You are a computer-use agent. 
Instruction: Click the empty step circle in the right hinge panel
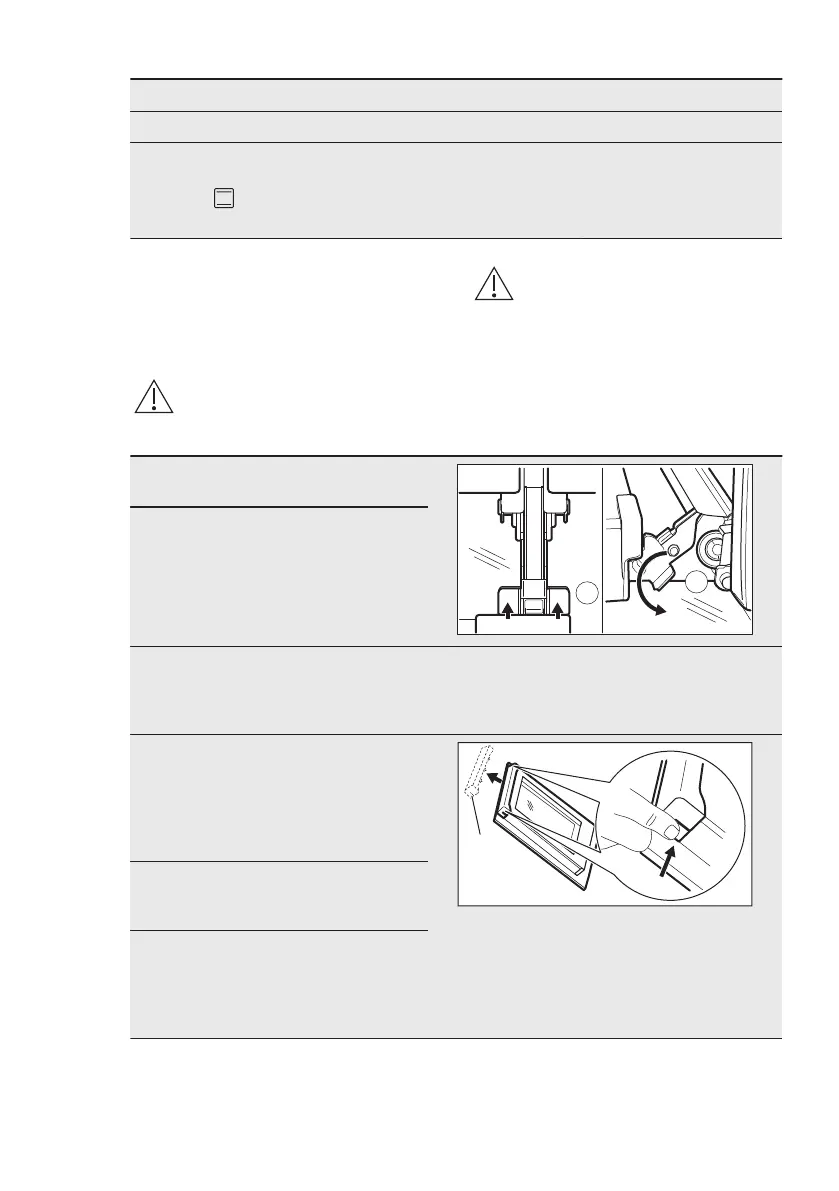tap(696, 583)
